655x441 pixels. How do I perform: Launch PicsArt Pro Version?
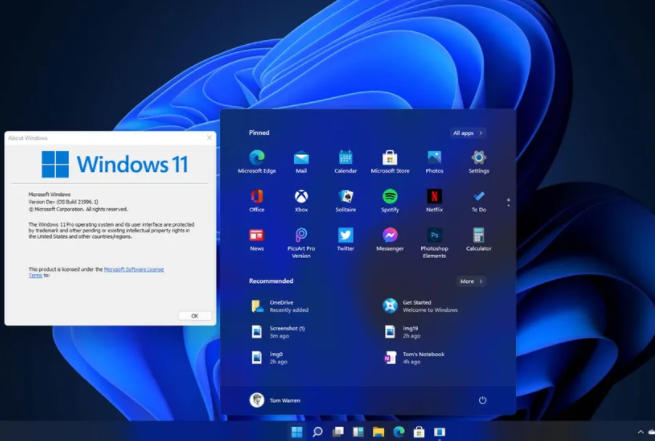(x=301, y=243)
